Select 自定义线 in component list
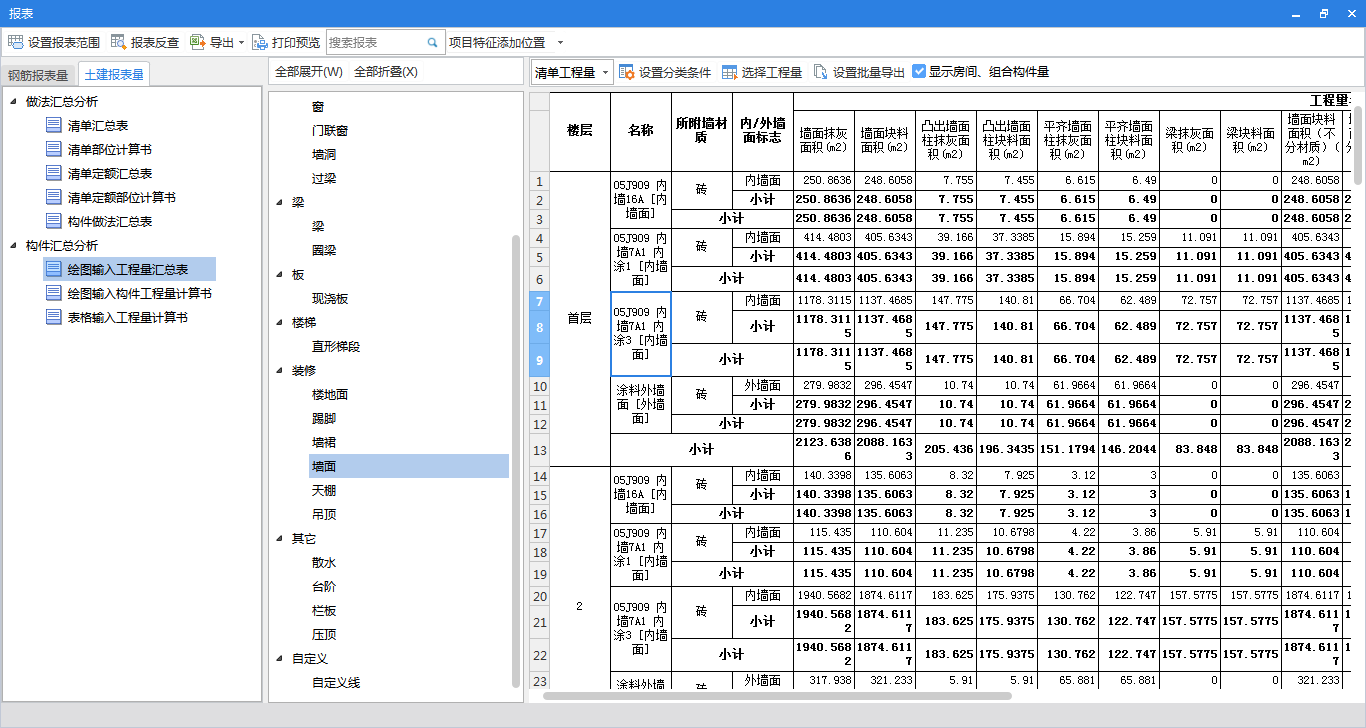Viewport: 1366px width, 728px height. click(x=336, y=682)
